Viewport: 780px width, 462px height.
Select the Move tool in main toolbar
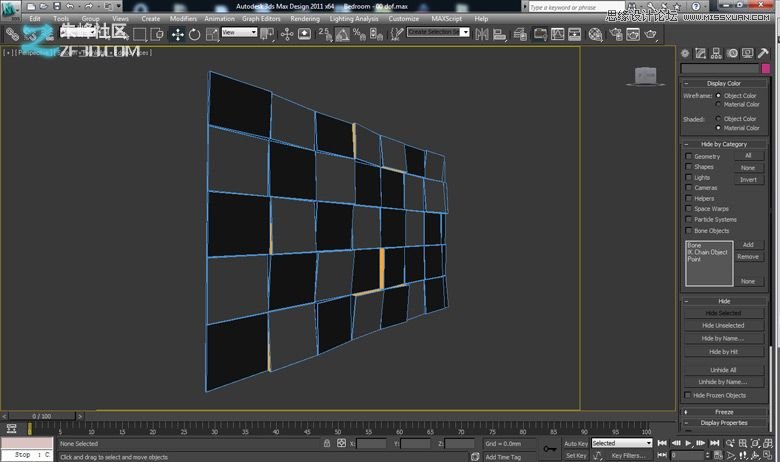177,33
